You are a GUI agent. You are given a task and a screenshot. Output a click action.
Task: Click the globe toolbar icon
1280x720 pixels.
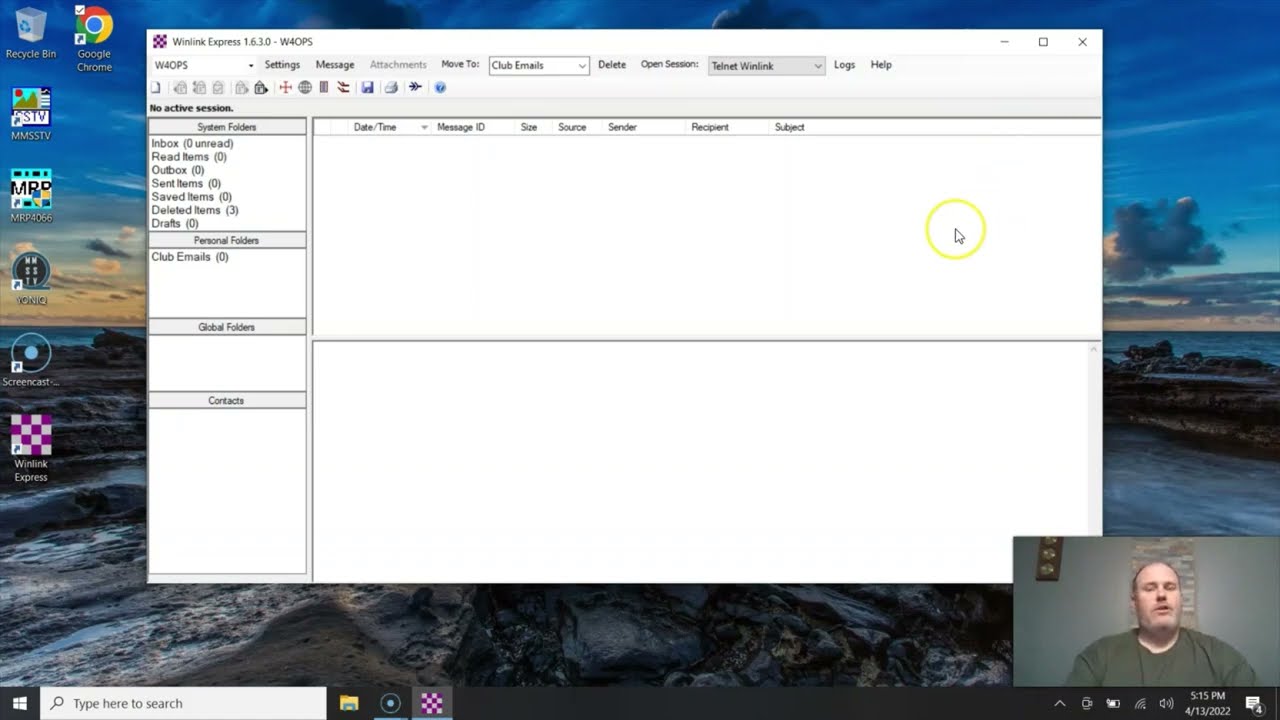coord(305,88)
